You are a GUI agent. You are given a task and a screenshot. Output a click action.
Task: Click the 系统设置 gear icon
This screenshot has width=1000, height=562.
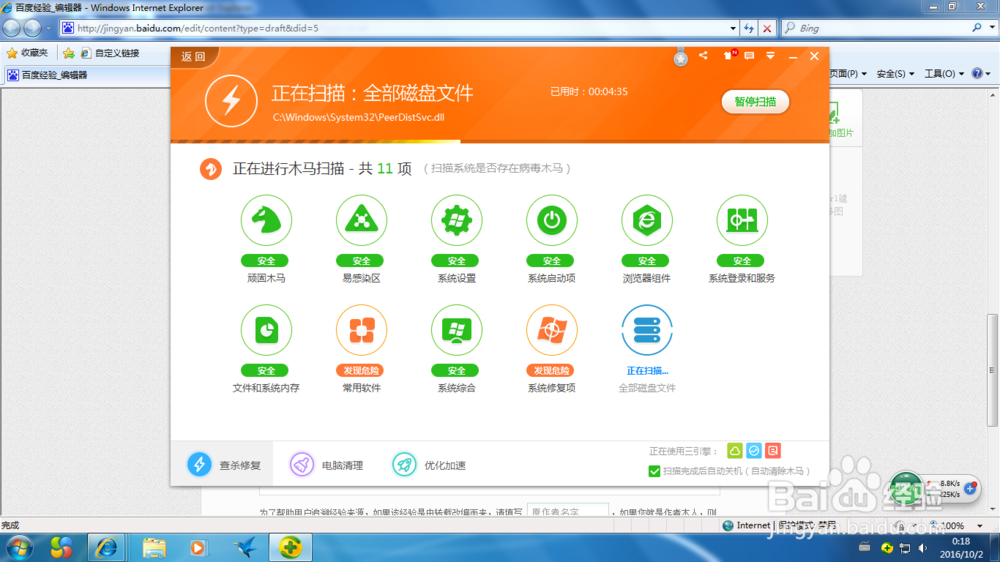pos(456,221)
